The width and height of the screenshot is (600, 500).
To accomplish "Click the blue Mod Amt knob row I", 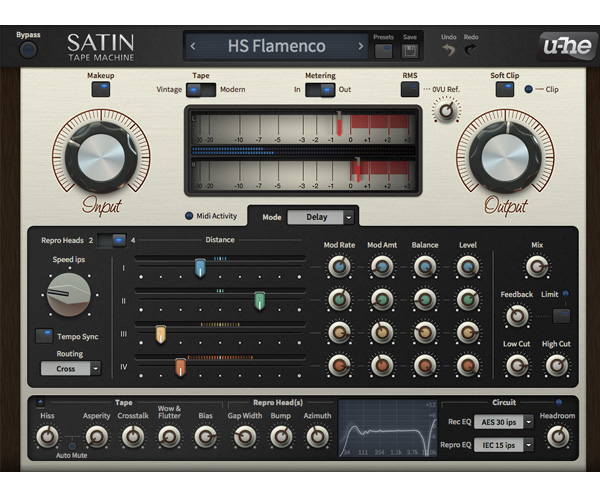I will point(382,267).
